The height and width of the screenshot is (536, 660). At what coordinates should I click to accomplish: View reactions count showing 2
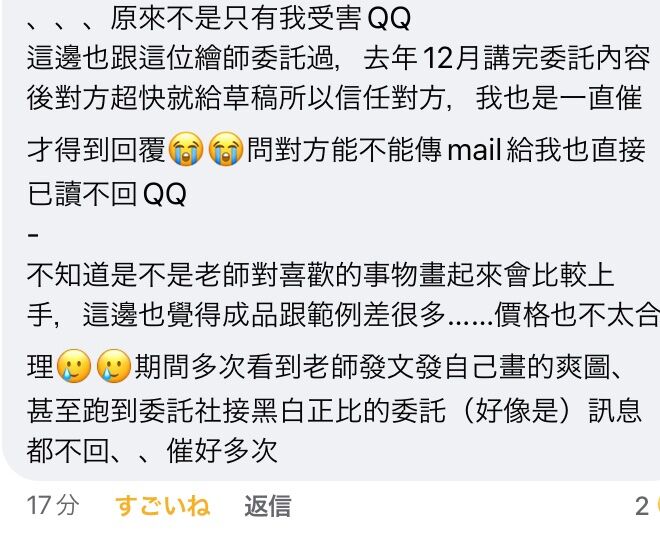(x=642, y=506)
